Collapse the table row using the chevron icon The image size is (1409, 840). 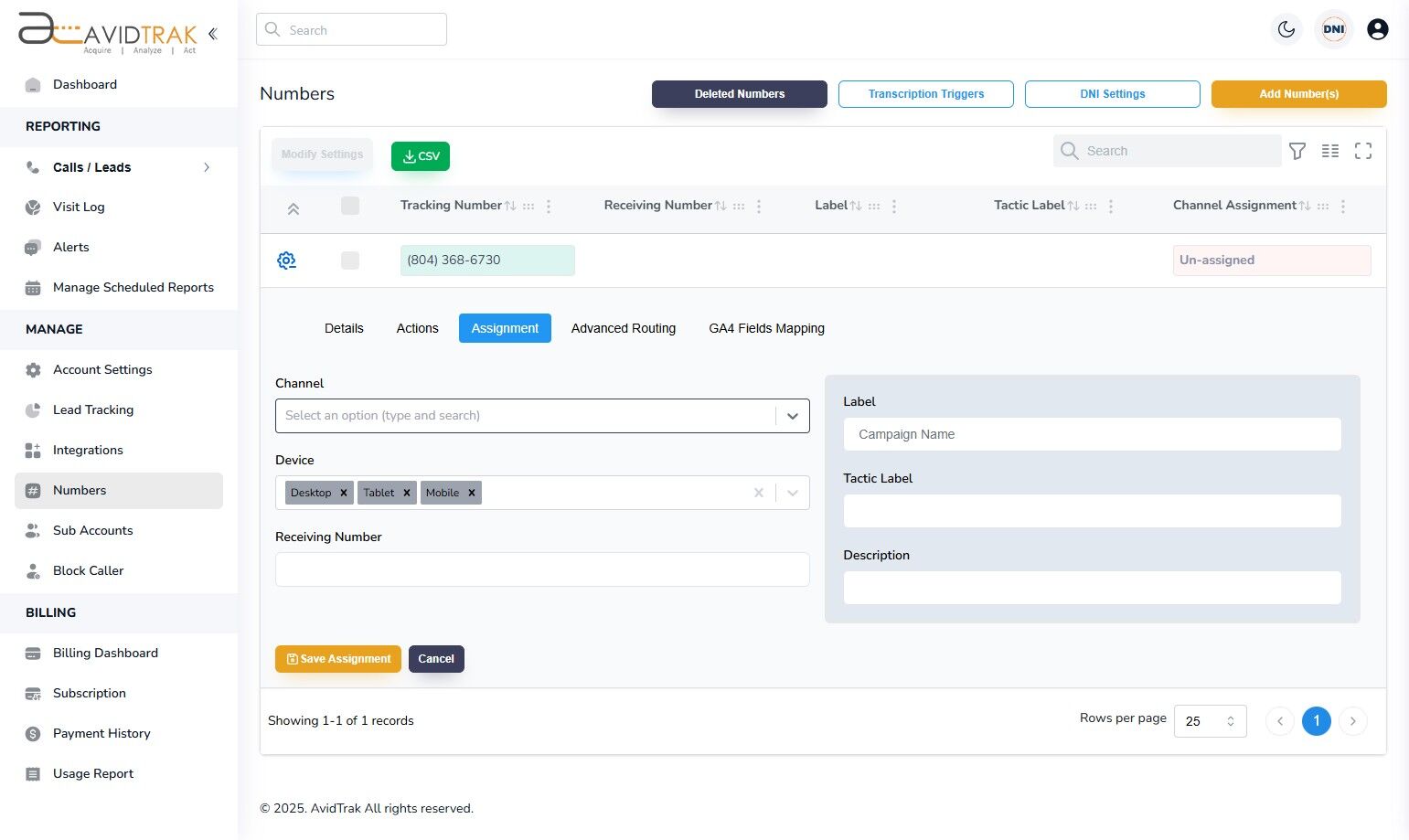click(294, 207)
